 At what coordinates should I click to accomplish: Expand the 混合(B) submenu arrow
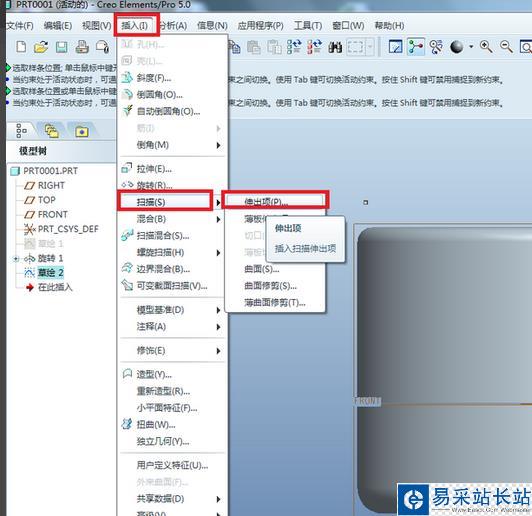click(218, 219)
